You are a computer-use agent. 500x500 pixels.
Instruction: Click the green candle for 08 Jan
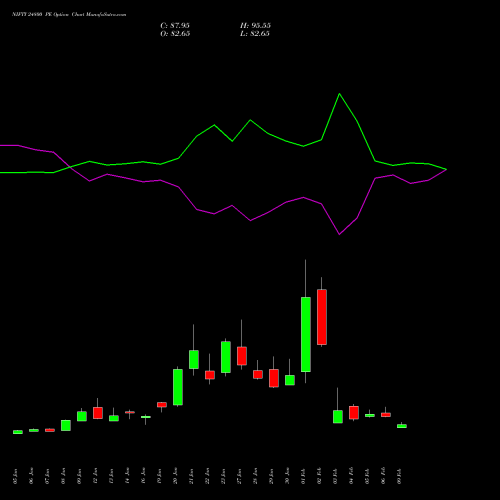tap(66, 426)
